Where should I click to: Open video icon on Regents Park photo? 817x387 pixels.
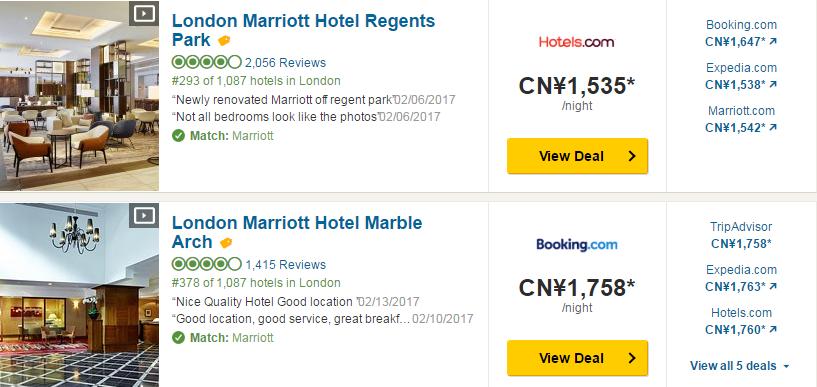144,13
